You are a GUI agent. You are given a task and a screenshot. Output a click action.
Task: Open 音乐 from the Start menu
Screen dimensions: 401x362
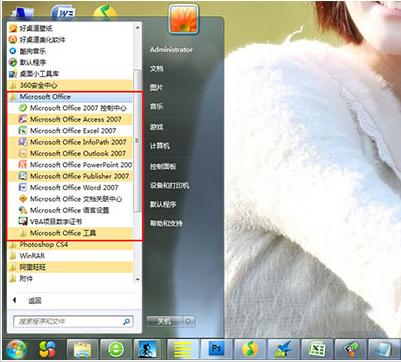click(x=156, y=107)
